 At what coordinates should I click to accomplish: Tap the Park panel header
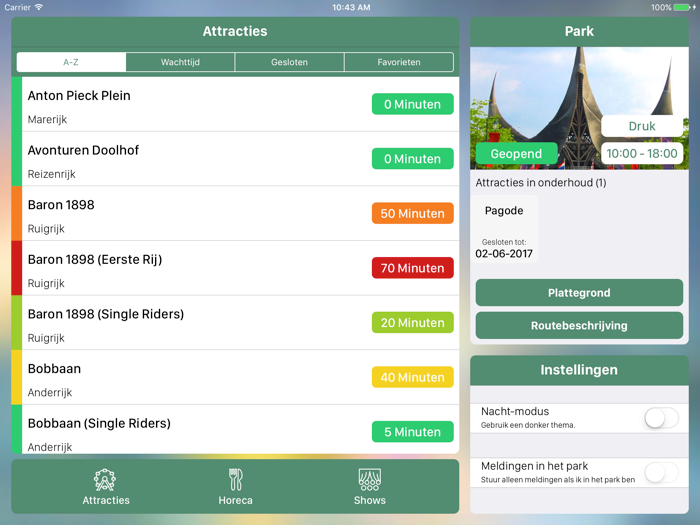(x=579, y=31)
